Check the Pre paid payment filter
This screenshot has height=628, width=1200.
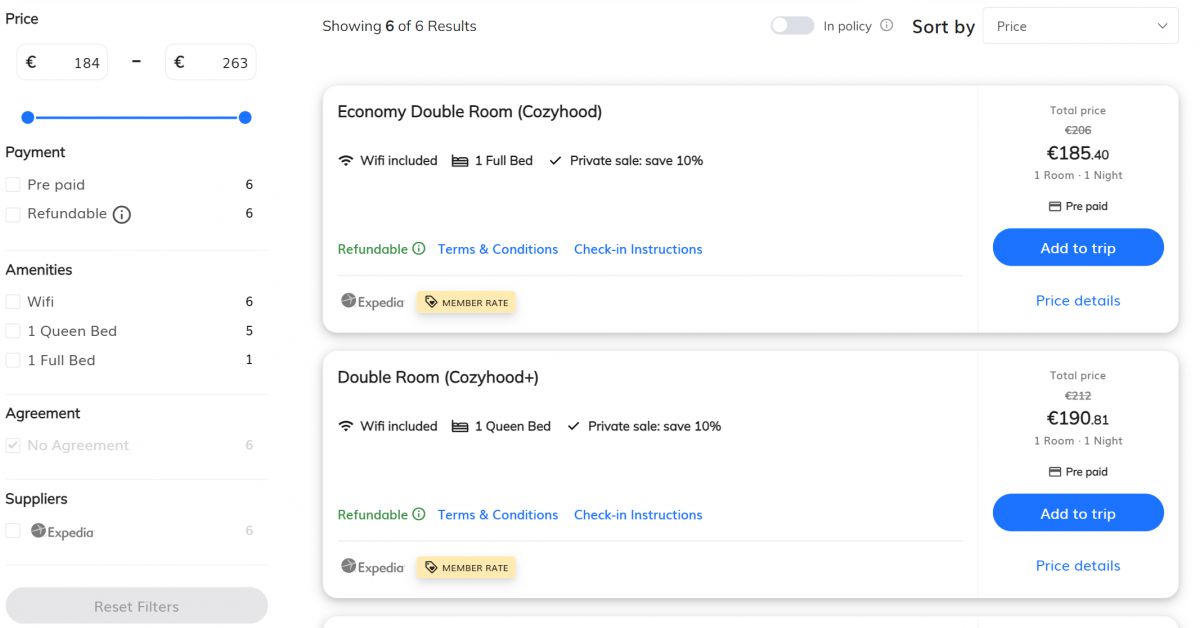click(x=13, y=185)
